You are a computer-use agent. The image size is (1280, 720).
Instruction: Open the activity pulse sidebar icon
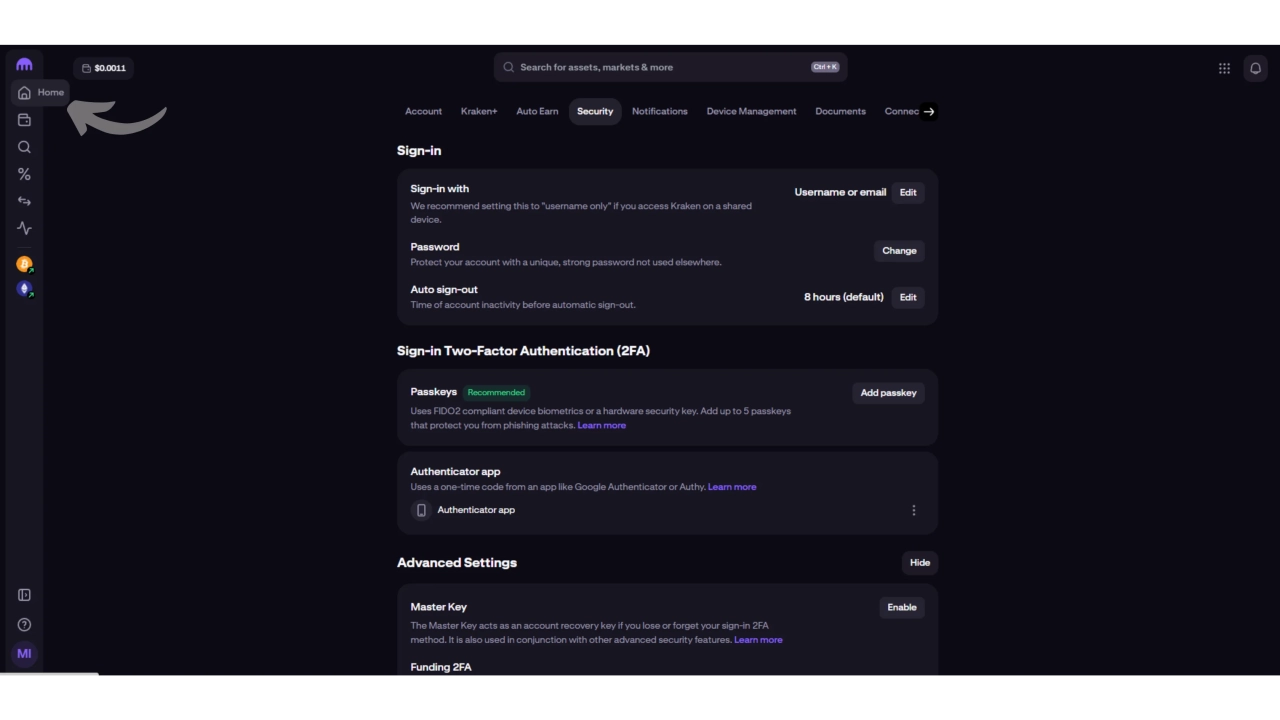[x=24, y=228]
